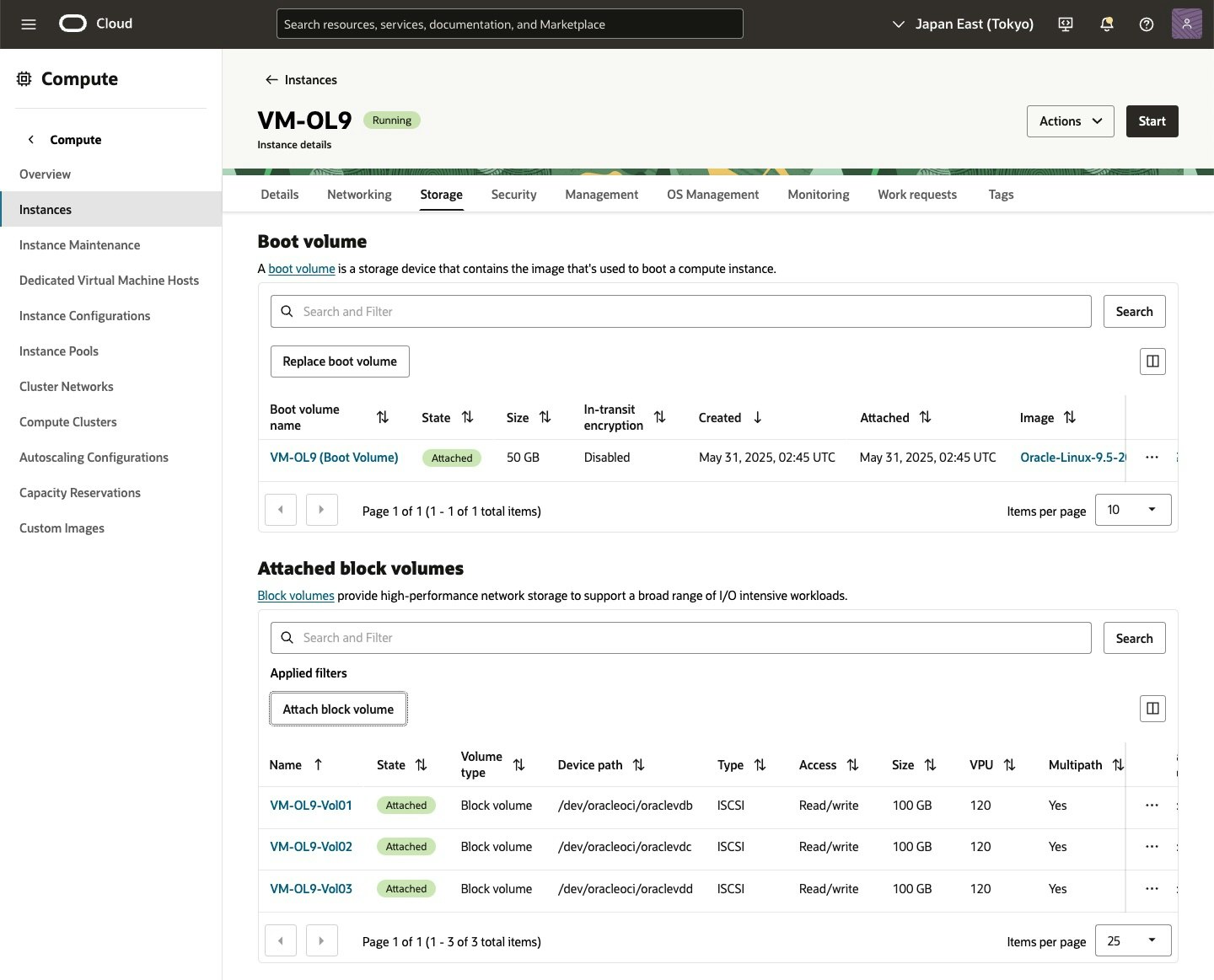Screen dimensions: 1214x980
Task: Click the back arrow next to Instances
Action: [x=271, y=80]
